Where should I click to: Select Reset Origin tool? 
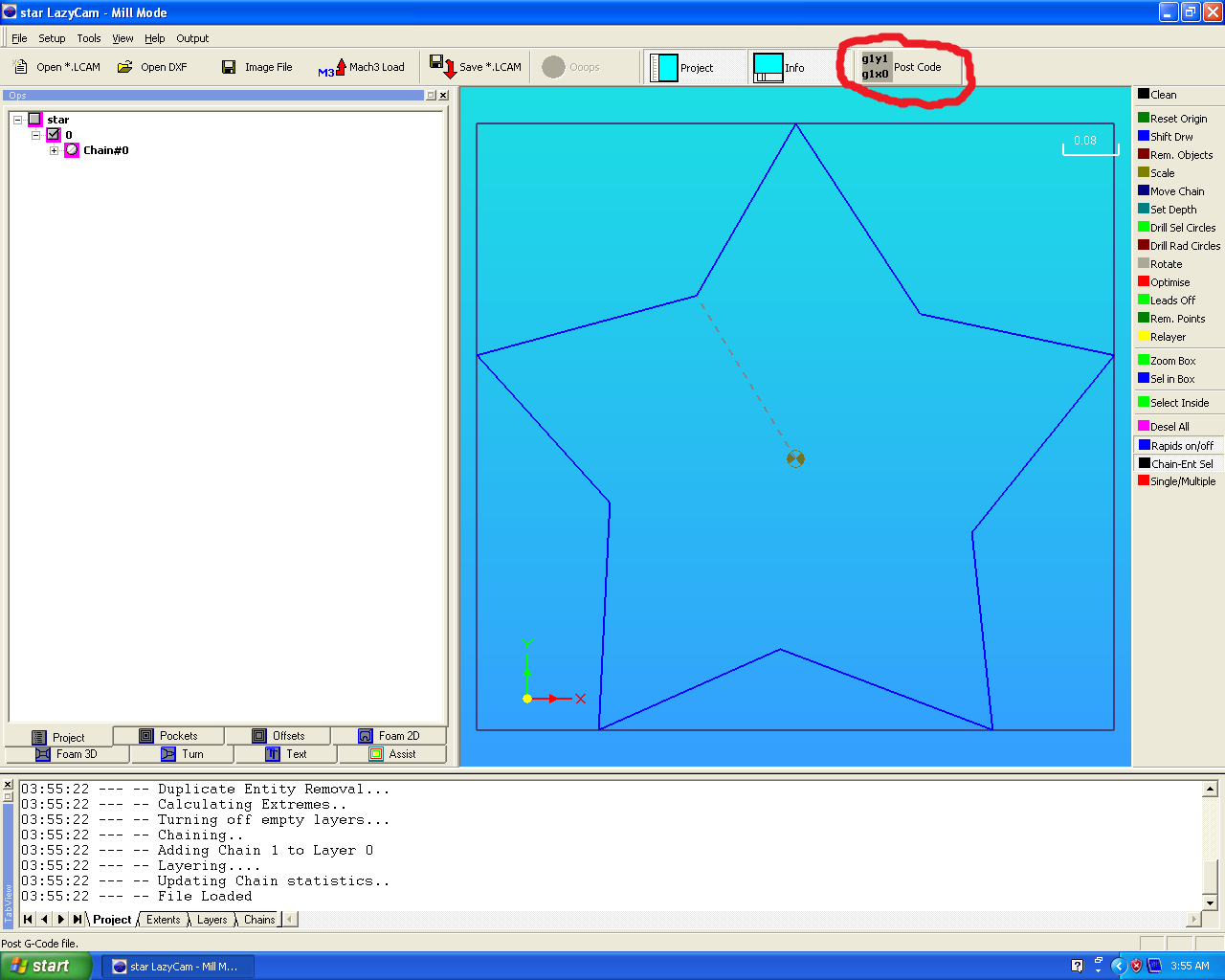click(x=1172, y=119)
